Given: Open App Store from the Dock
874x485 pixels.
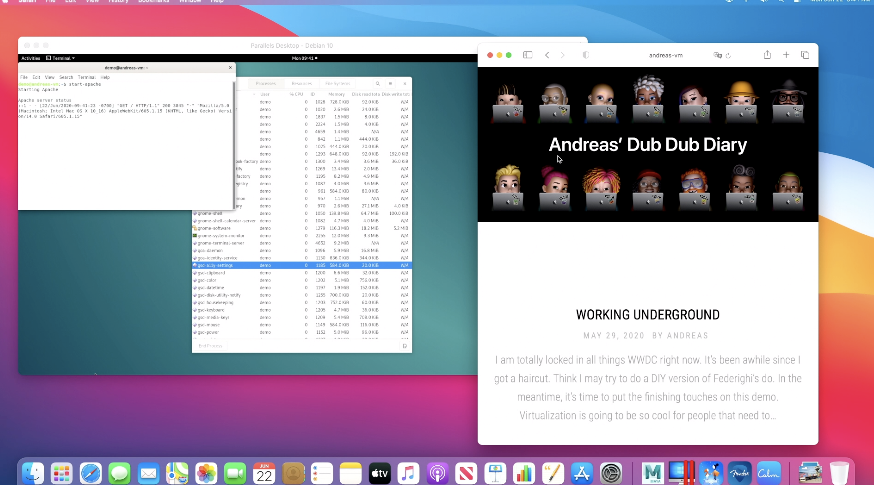Looking at the screenshot, I should pyautogui.click(x=582, y=473).
